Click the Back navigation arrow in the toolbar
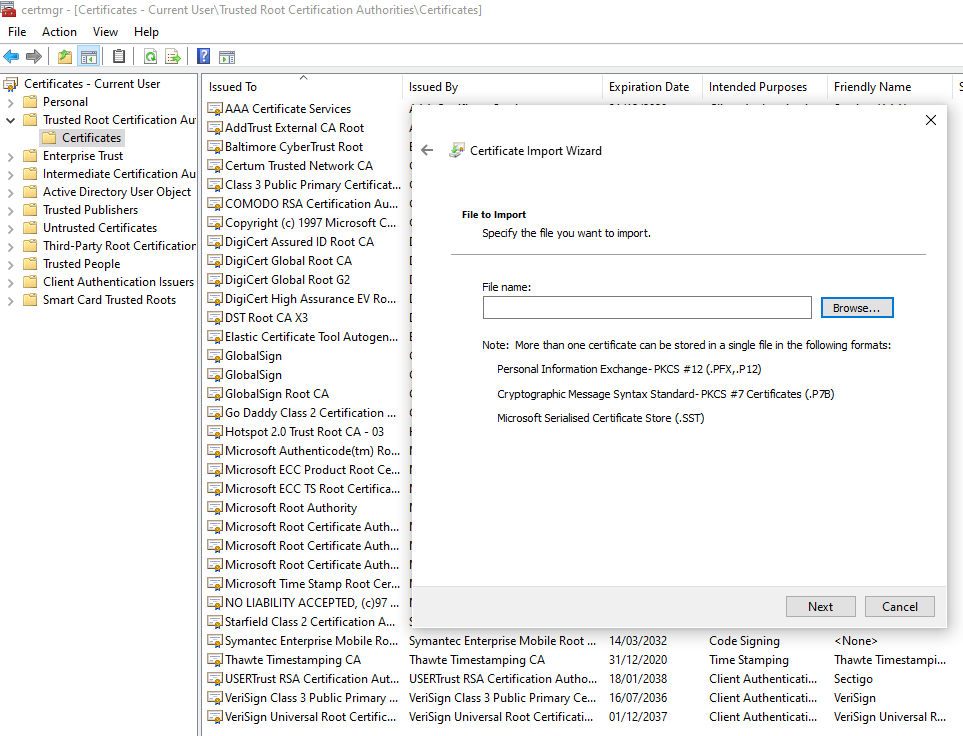 [10, 57]
